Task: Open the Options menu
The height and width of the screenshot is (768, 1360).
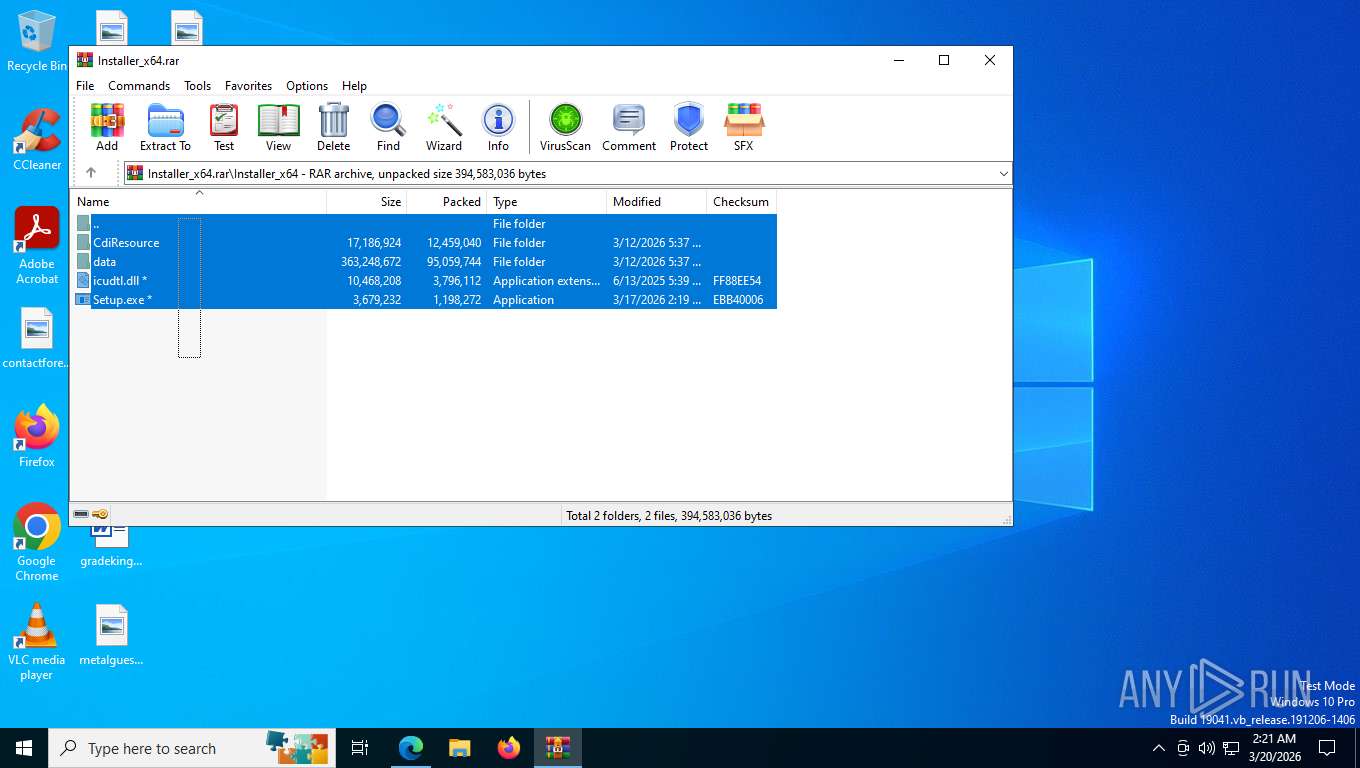Action: pyautogui.click(x=307, y=86)
